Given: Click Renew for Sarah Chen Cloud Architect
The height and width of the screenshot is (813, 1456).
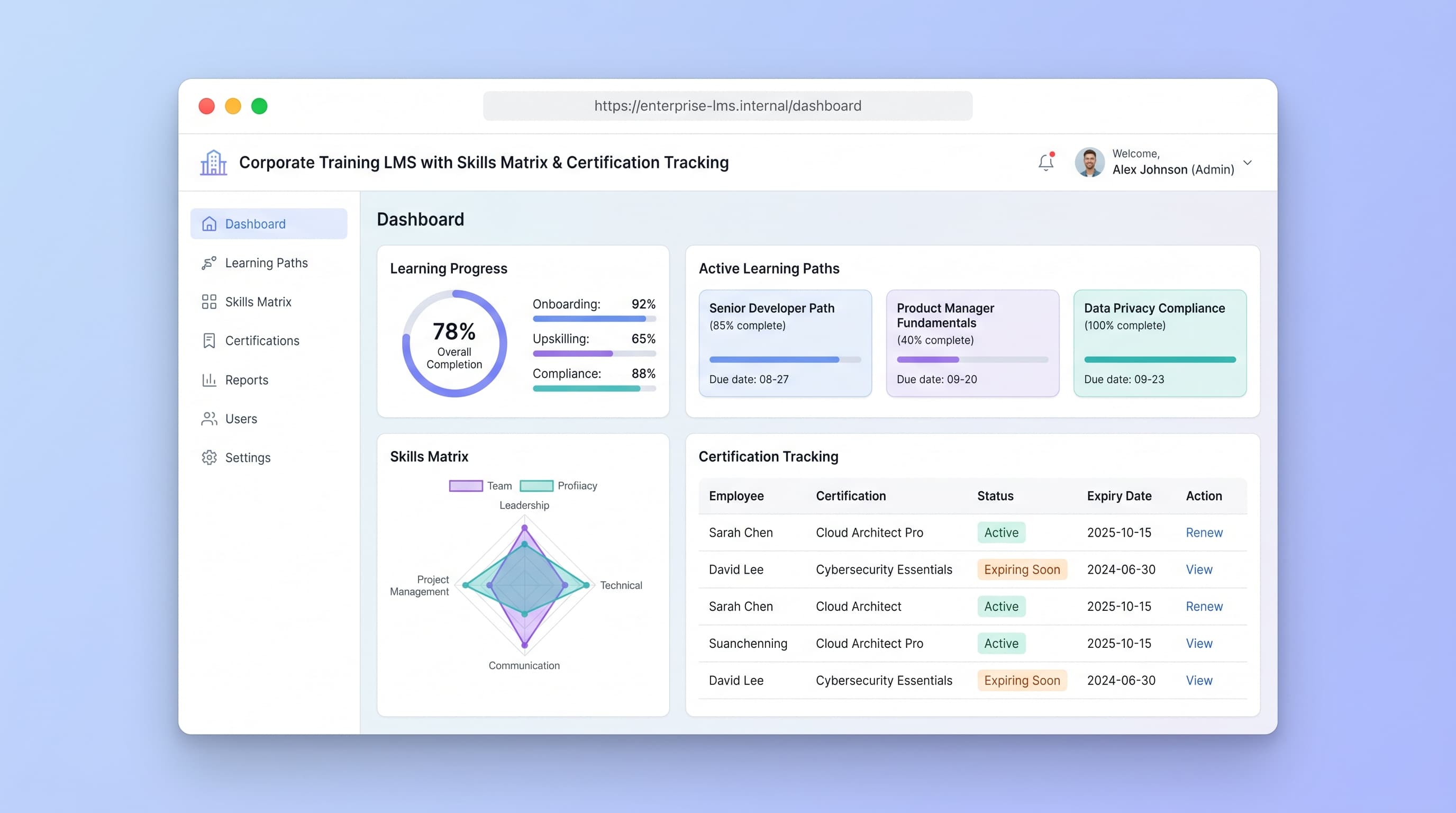Looking at the screenshot, I should pyautogui.click(x=1204, y=606).
